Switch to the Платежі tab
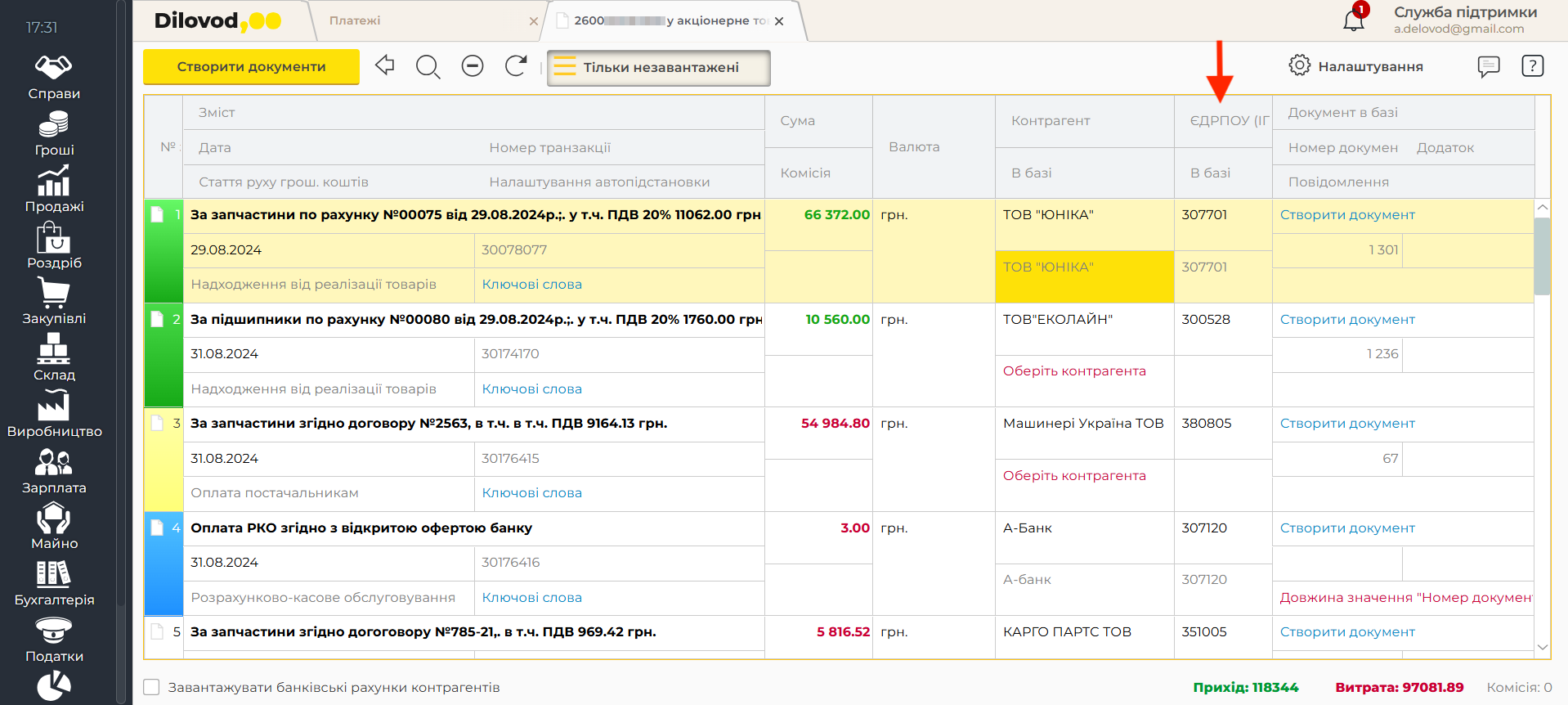Viewport: 1568px width, 705px height. pos(356,20)
